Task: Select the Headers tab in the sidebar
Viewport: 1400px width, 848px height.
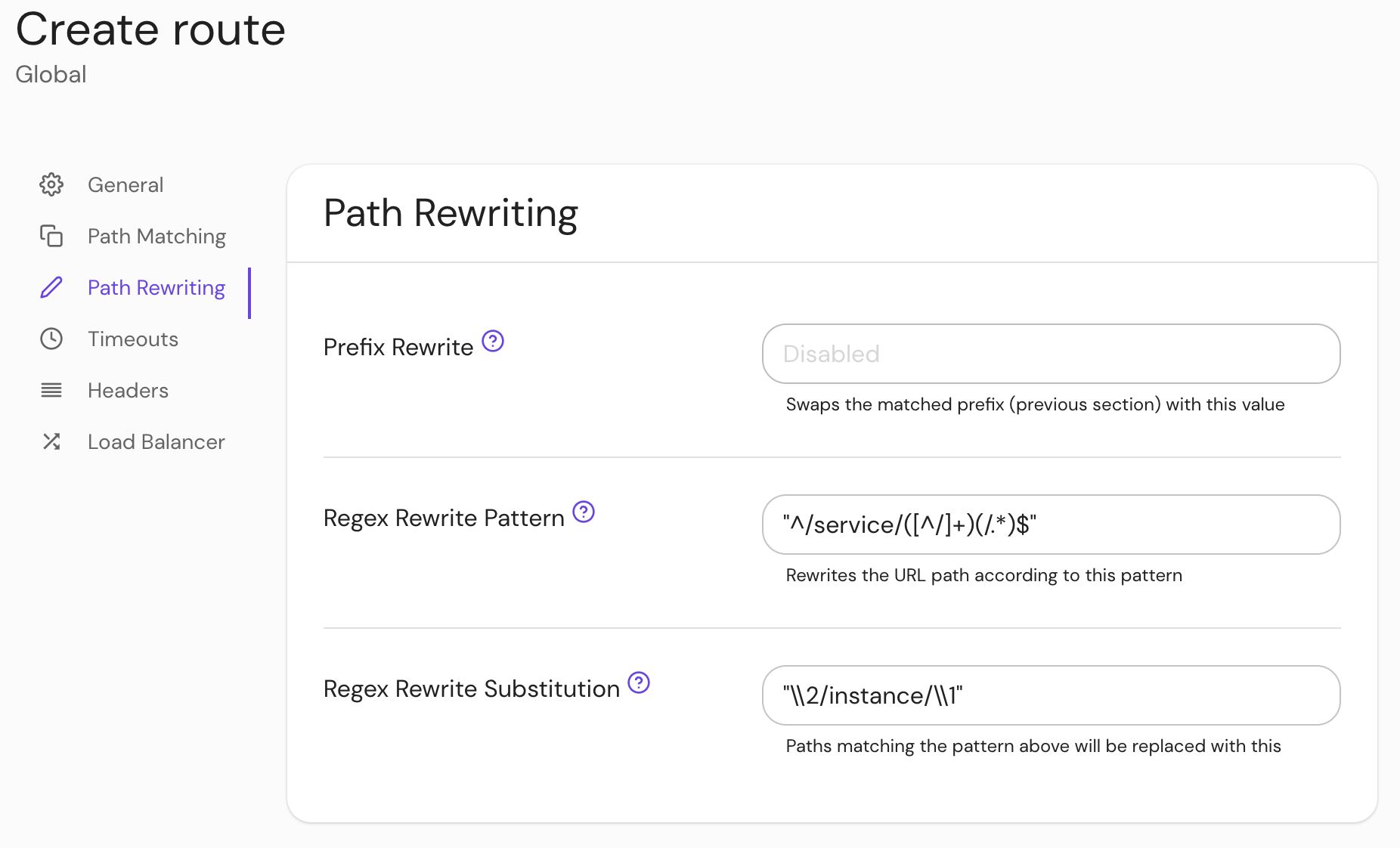Action: coord(127,390)
